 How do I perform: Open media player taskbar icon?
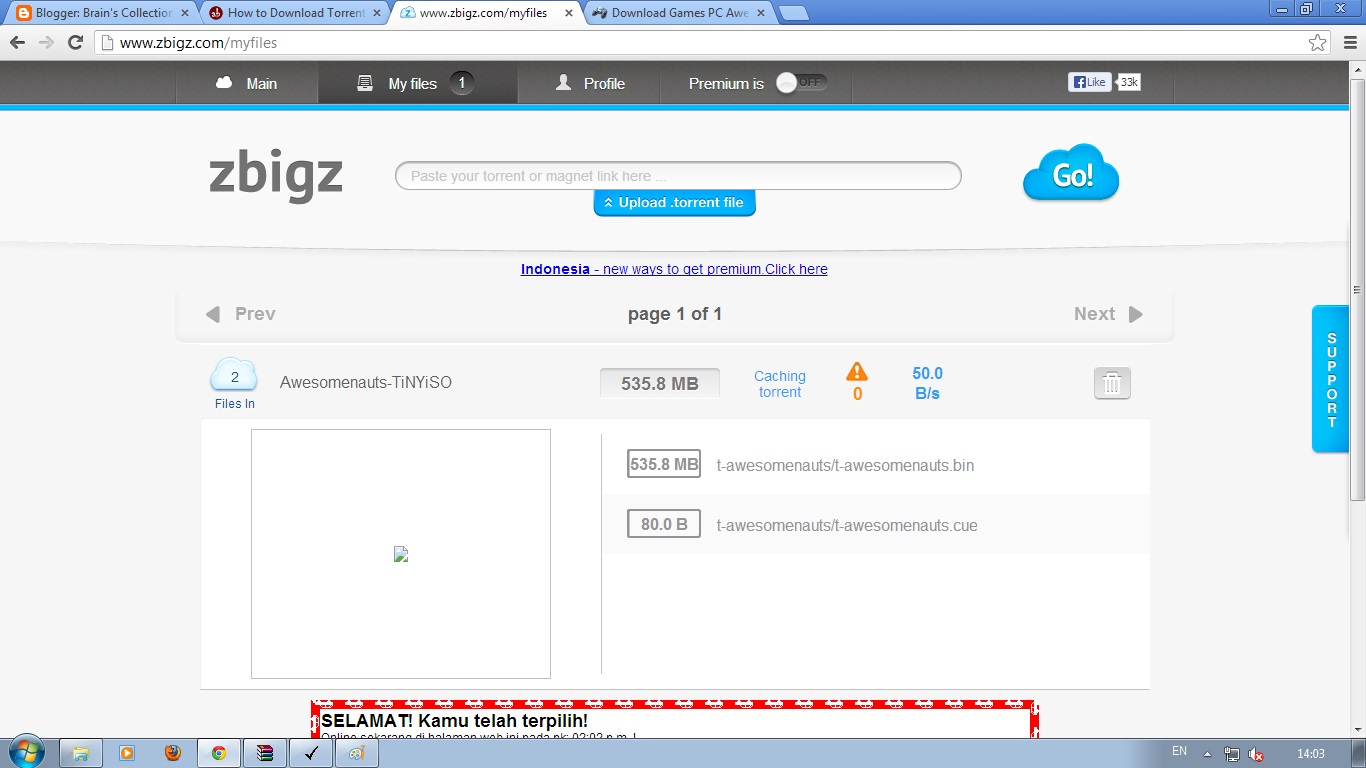coord(127,753)
